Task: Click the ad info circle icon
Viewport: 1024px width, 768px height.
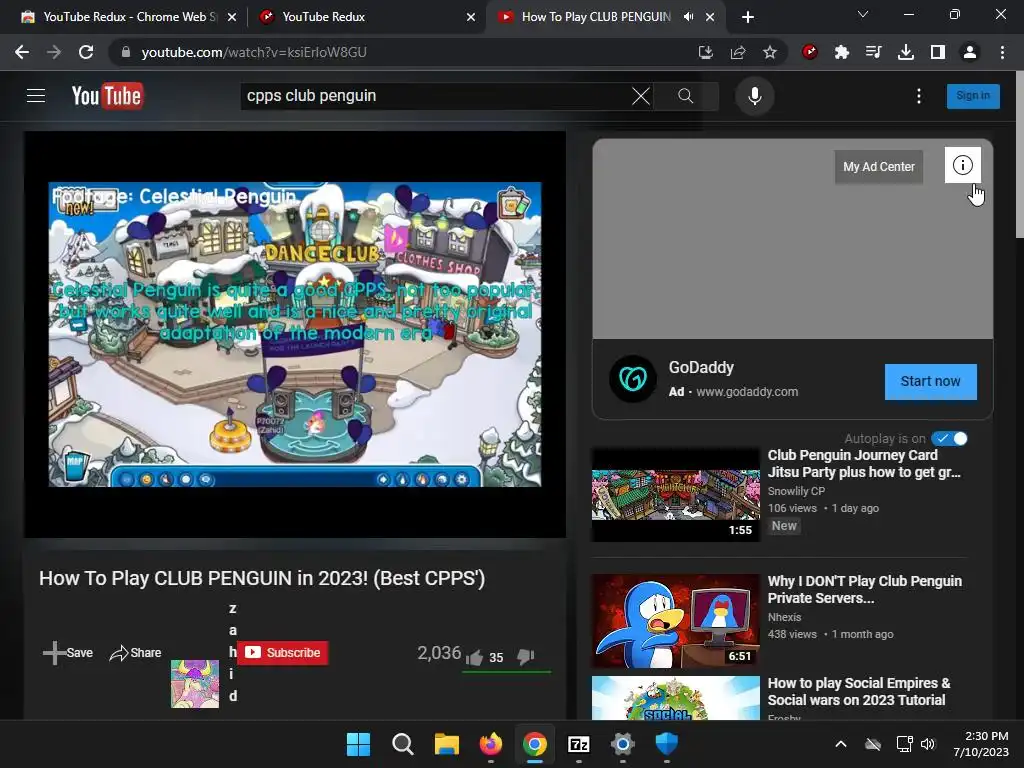Action: click(963, 165)
